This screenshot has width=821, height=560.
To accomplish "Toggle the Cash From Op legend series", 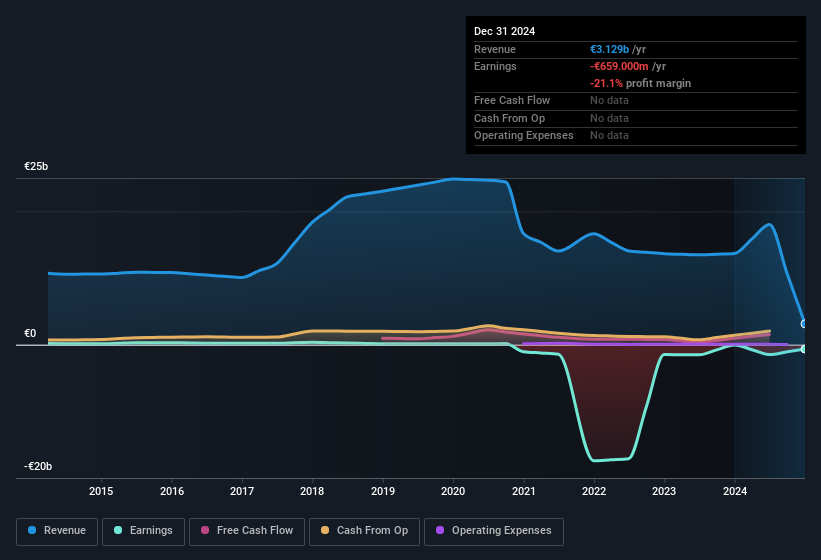I will tap(364, 531).
